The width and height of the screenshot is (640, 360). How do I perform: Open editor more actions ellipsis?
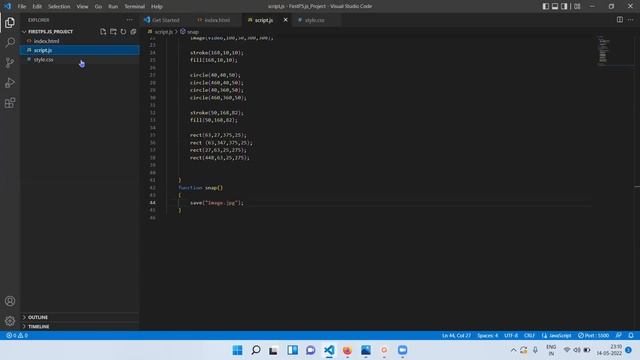631,20
